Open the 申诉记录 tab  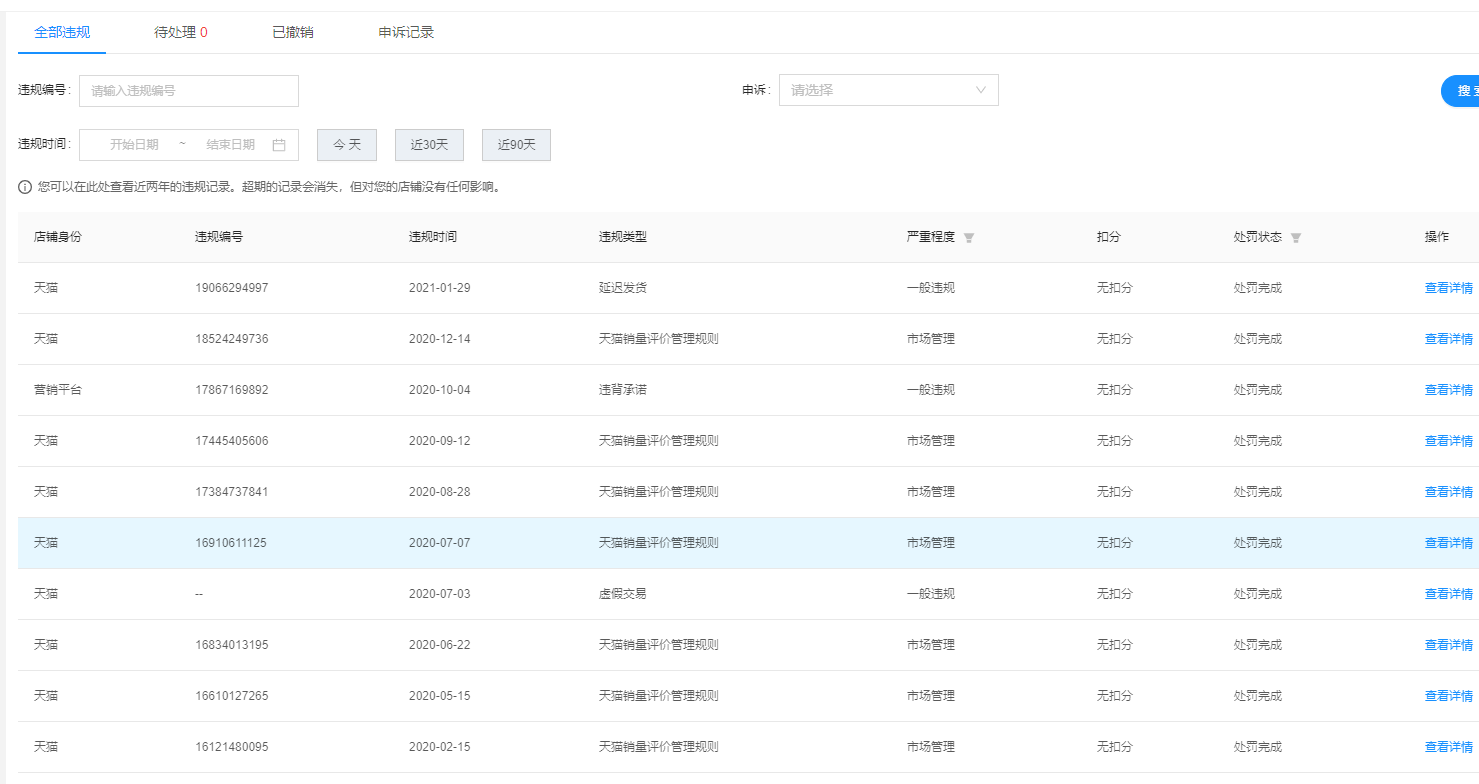406,32
